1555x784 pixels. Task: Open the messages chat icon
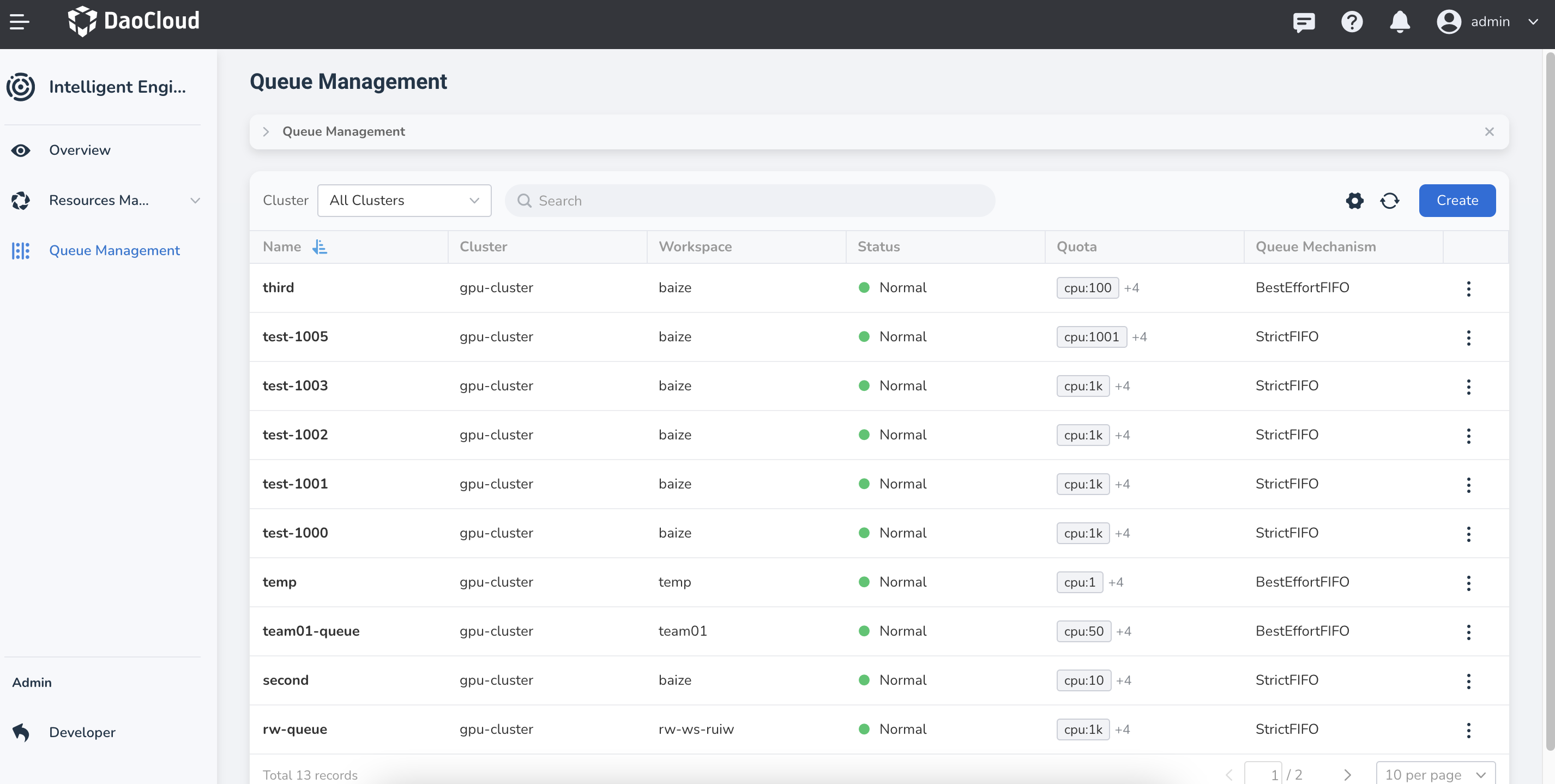pyautogui.click(x=1303, y=22)
